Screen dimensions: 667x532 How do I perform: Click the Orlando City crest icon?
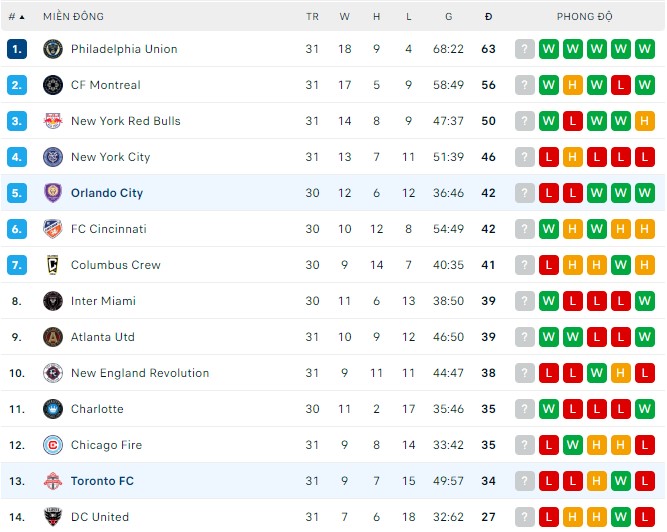click(x=53, y=193)
